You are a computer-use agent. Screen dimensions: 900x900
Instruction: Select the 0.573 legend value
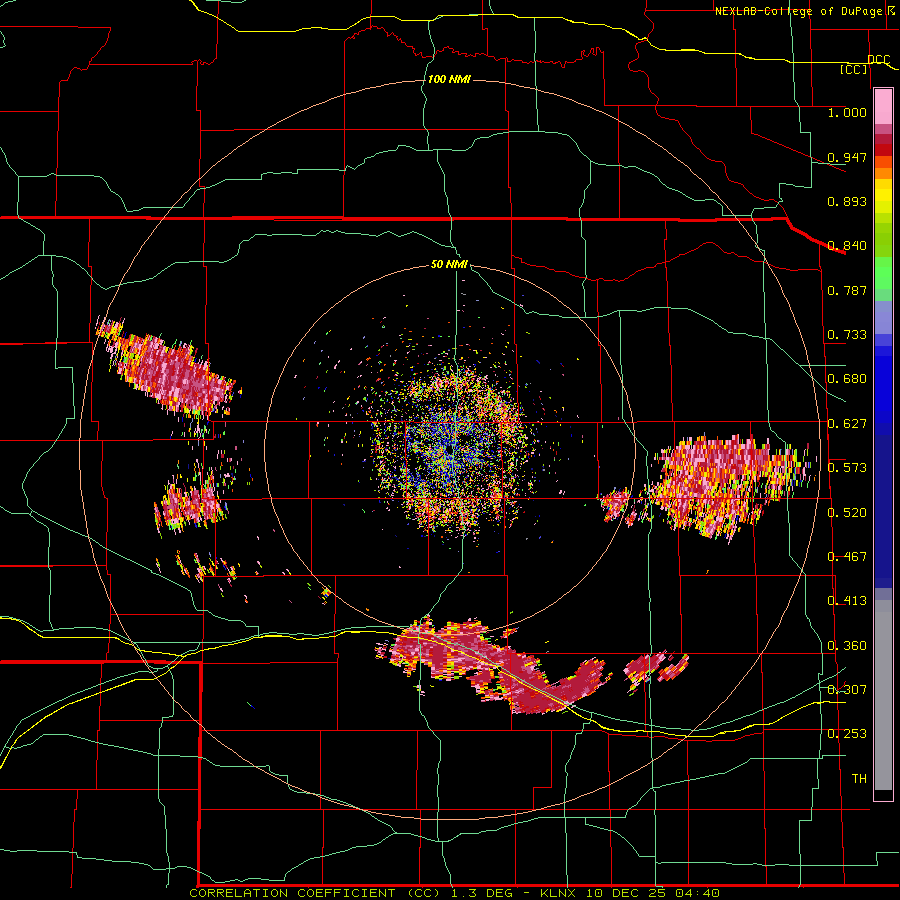click(x=847, y=468)
